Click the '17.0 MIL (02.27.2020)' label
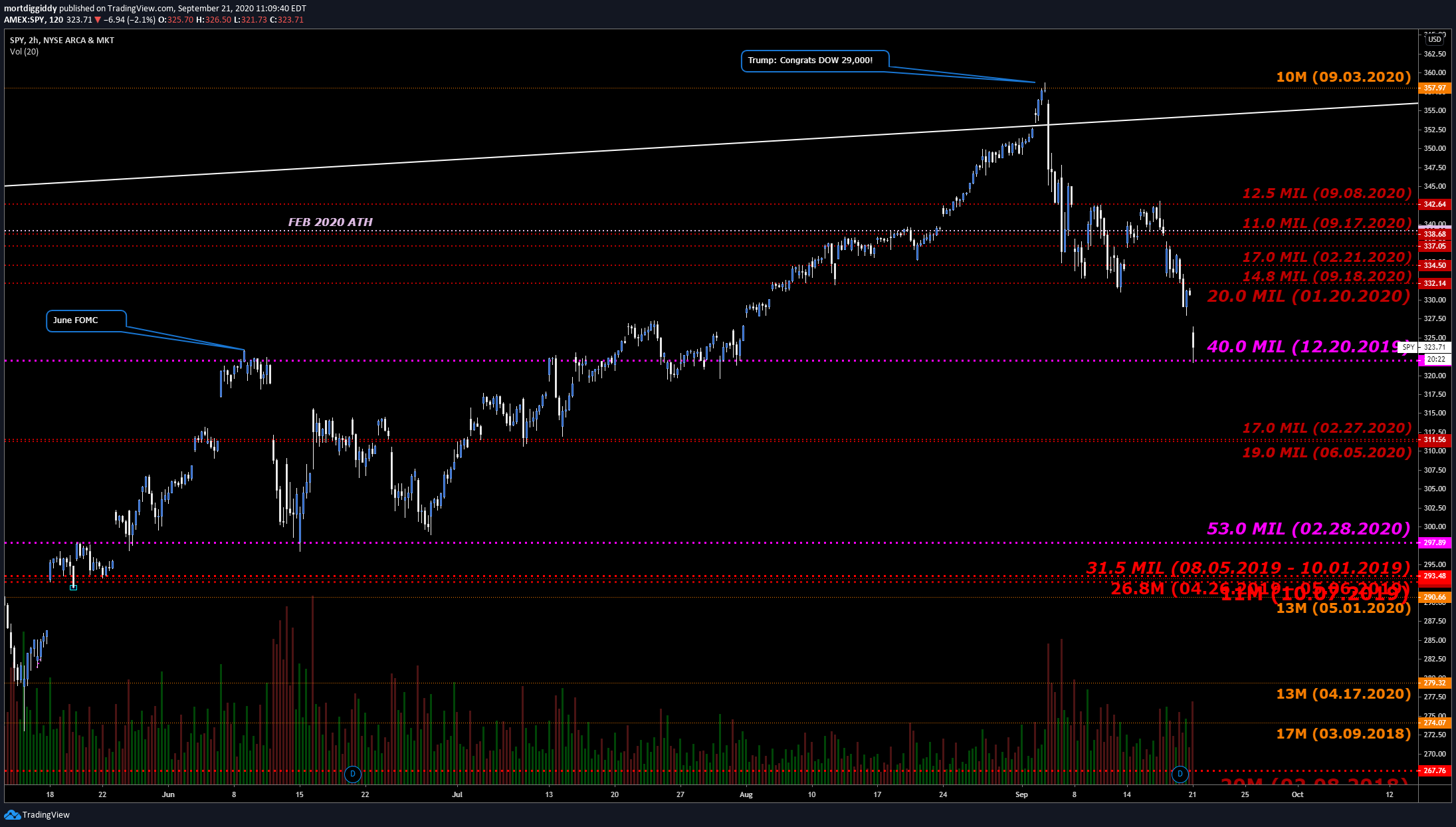The height and width of the screenshot is (827, 1456). pos(1327,428)
